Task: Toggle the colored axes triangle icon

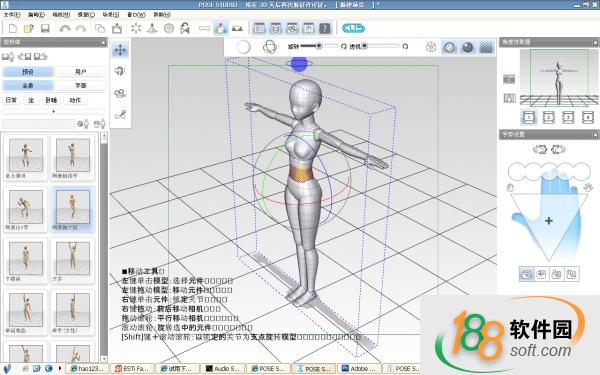Action: [x=221, y=28]
